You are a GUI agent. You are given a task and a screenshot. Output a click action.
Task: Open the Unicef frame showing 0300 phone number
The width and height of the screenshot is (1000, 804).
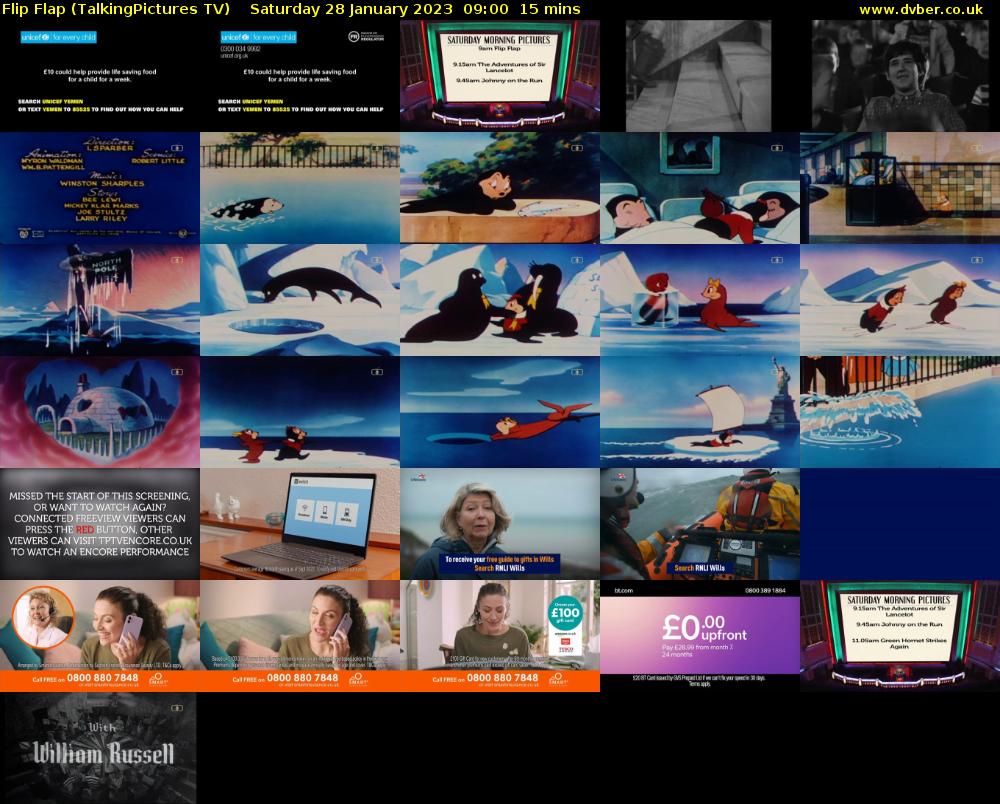[x=300, y=76]
